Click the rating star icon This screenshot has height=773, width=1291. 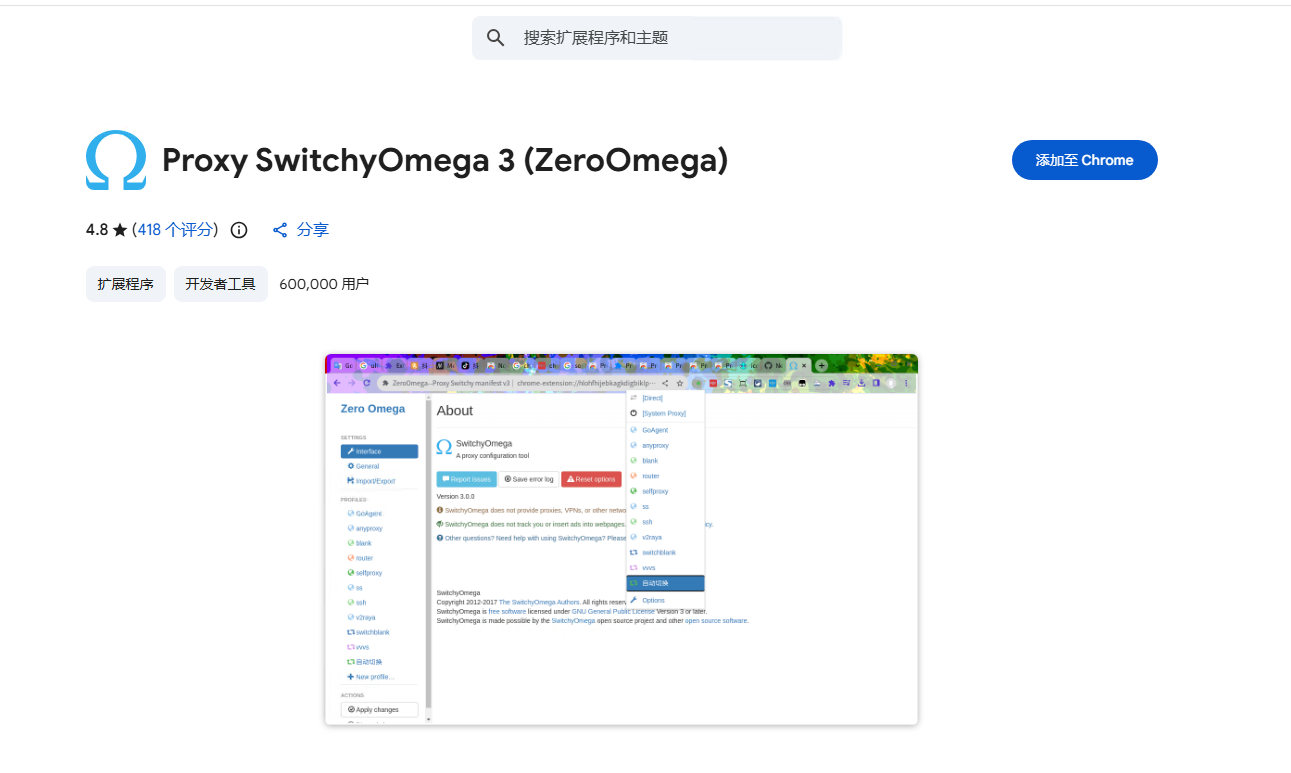point(120,230)
